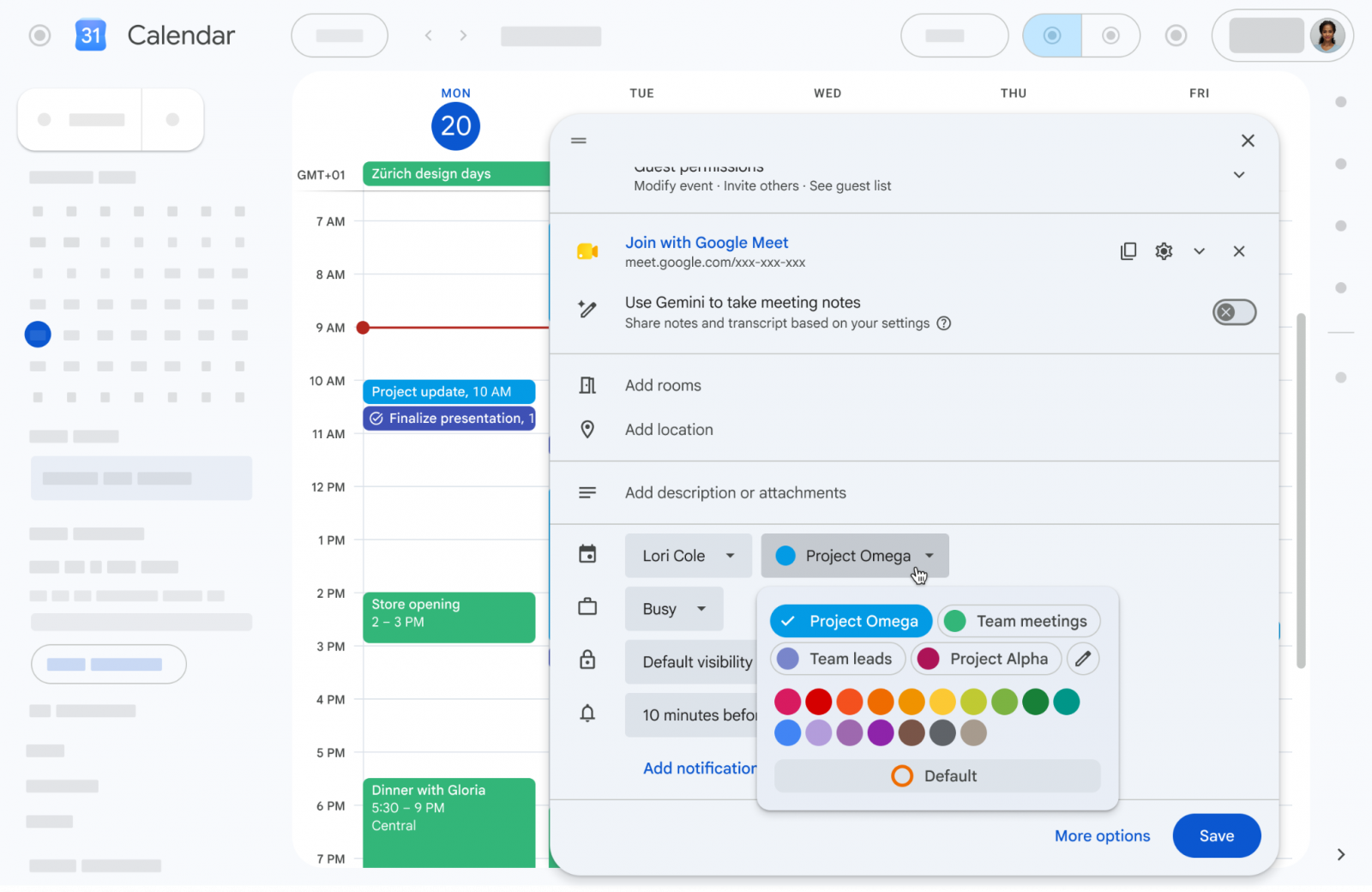
Task: Click the rooms door icon
Action: [x=587, y=385]
